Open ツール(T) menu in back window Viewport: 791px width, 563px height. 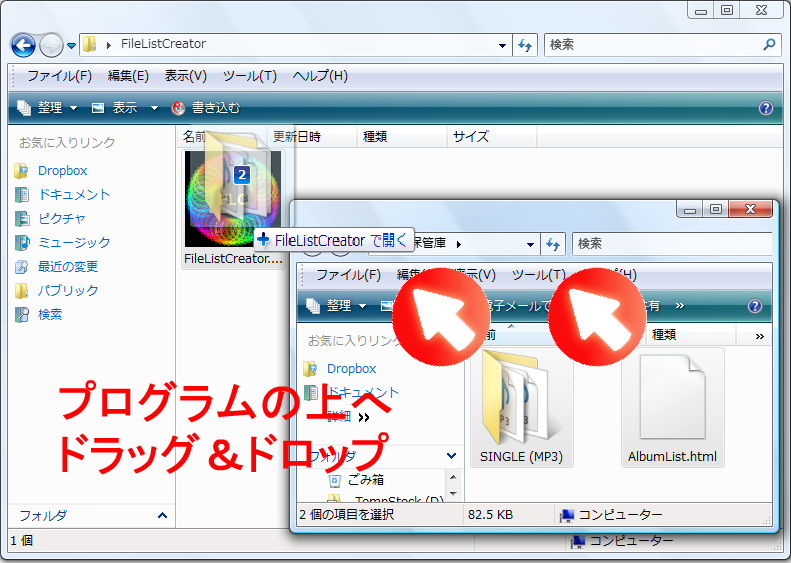250,76
